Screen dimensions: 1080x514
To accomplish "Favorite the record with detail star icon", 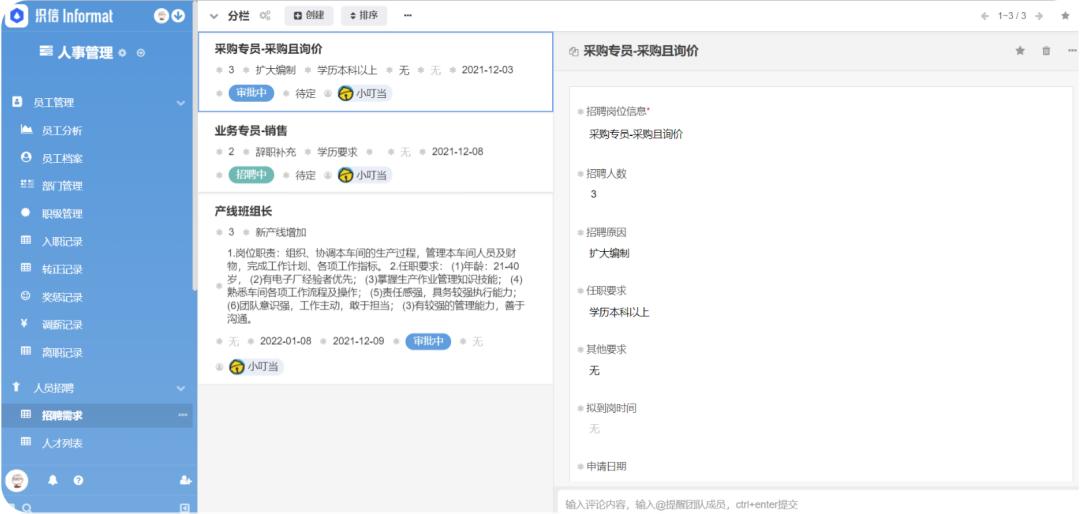I will (x=1020, y=51).
